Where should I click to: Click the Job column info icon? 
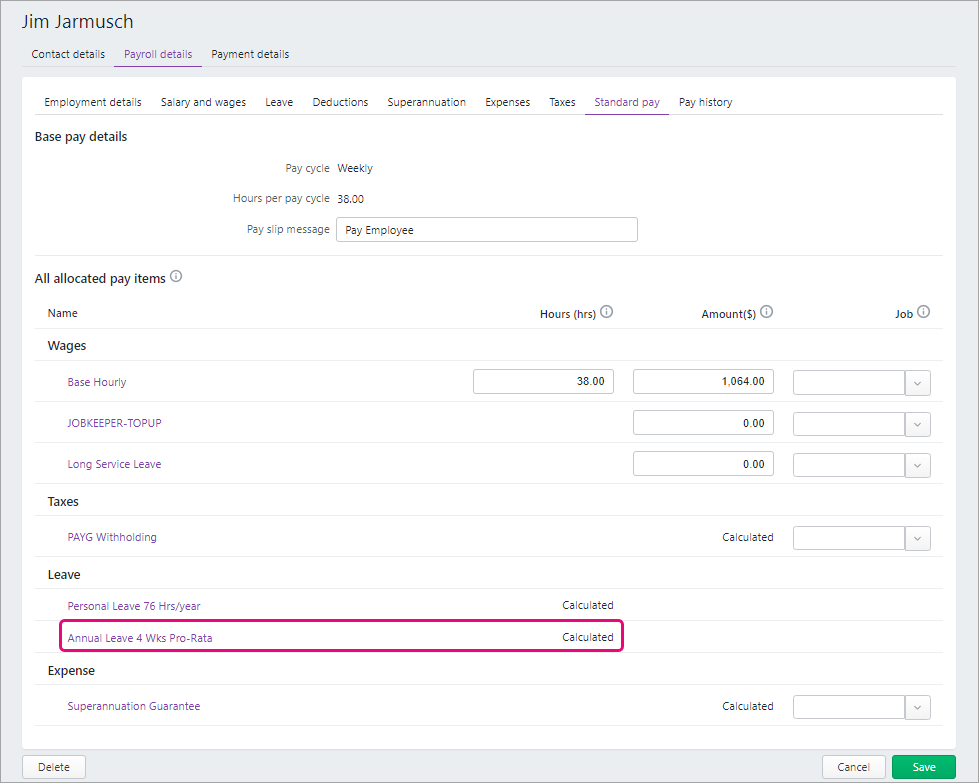tap(923, 312)
